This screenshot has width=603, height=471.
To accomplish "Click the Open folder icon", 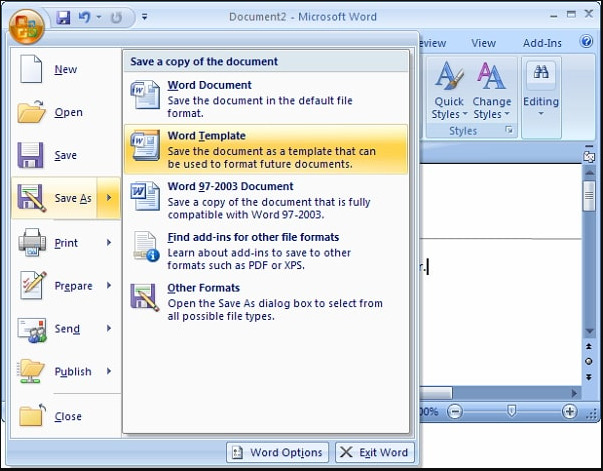I will pyautogui.click(x=32, y=112).
